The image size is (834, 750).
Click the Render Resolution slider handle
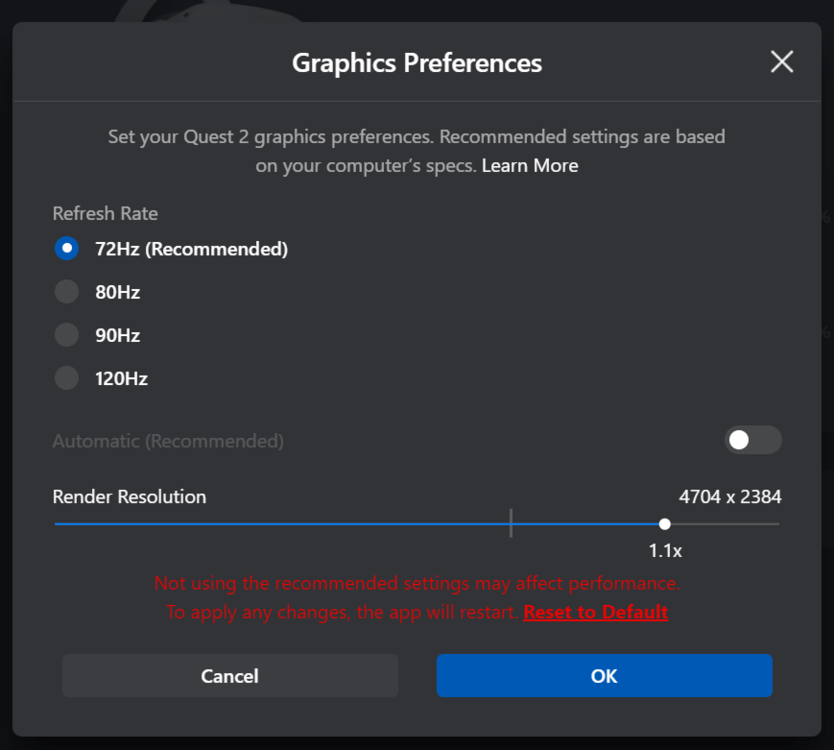pos(665,523)
